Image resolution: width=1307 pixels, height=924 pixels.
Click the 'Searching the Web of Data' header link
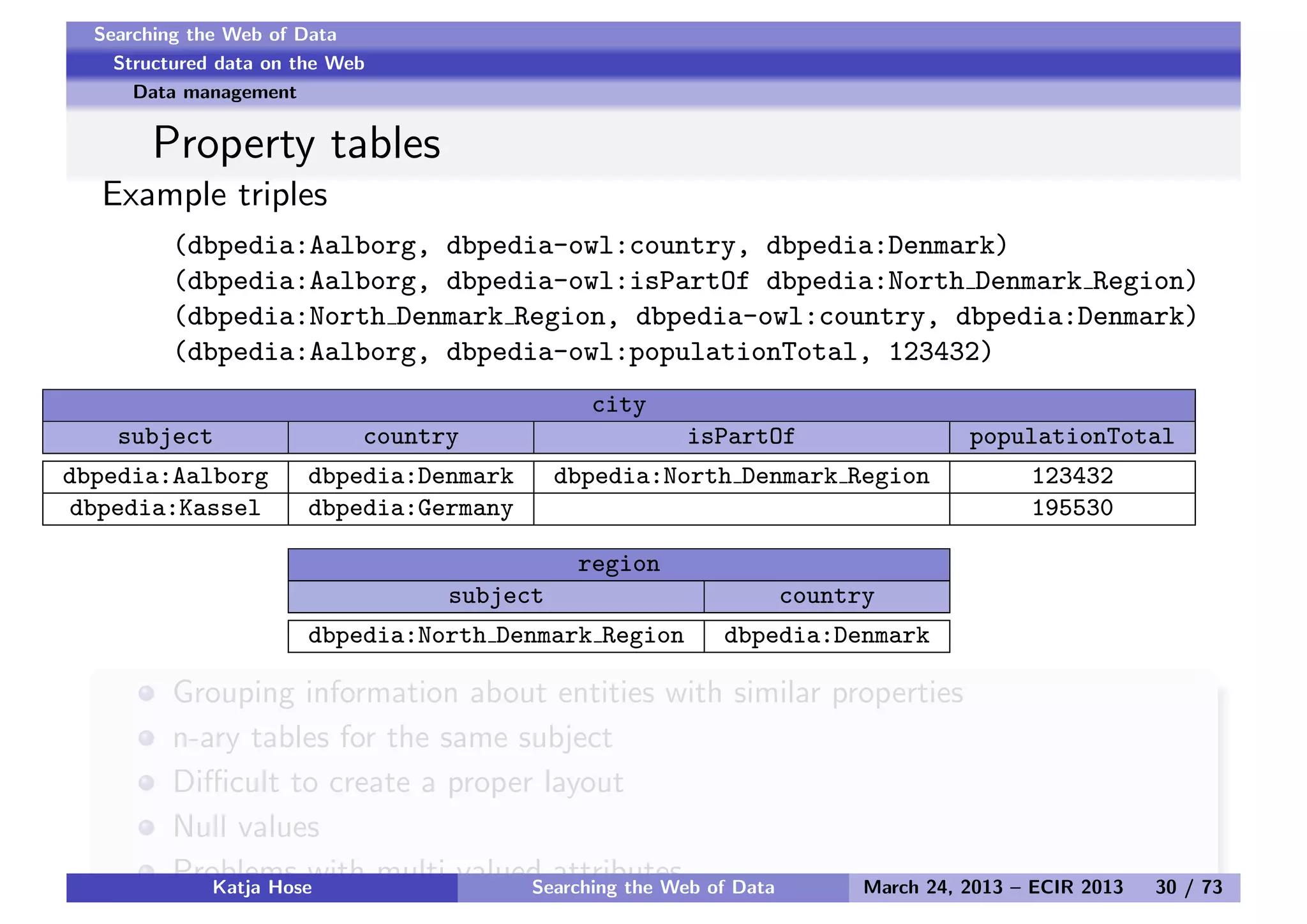[215, 34]
